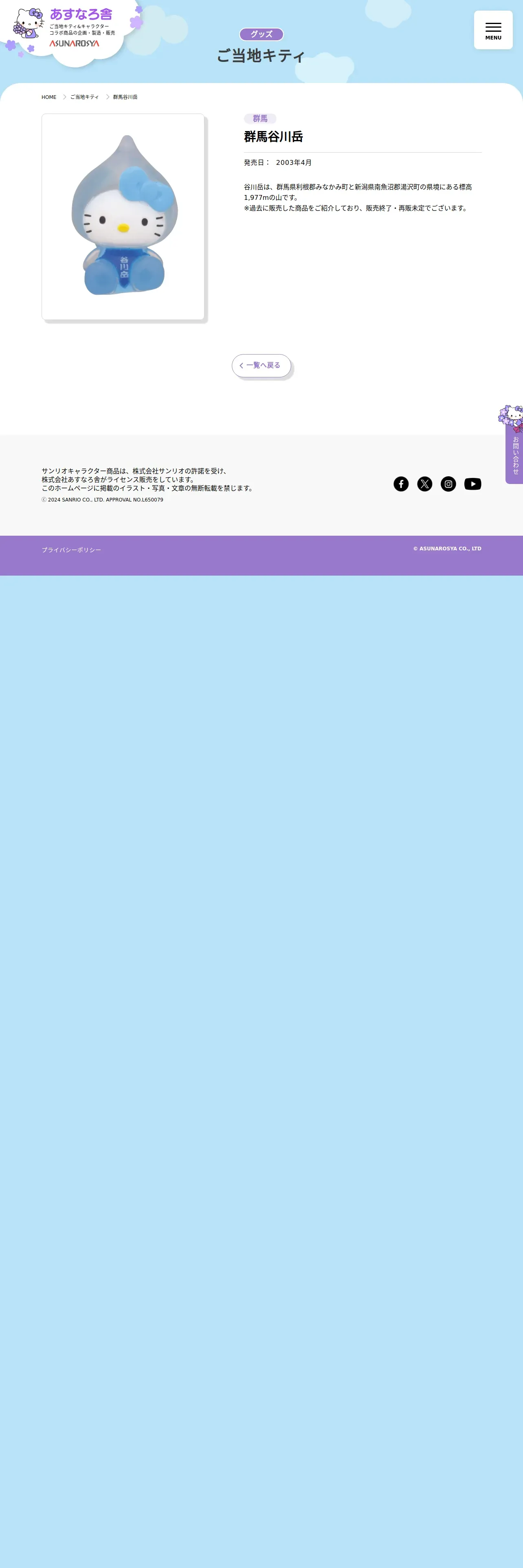Screen dimensions: 523x1568
Task: Select the 群馬谷川岳 product title
Action: 273,137
